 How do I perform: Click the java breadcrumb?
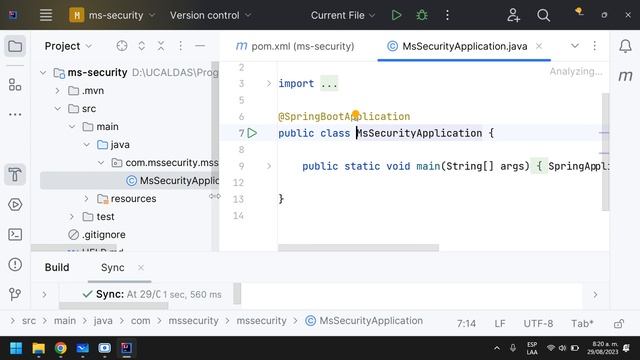pyautogui.click(x=103, y=321)
